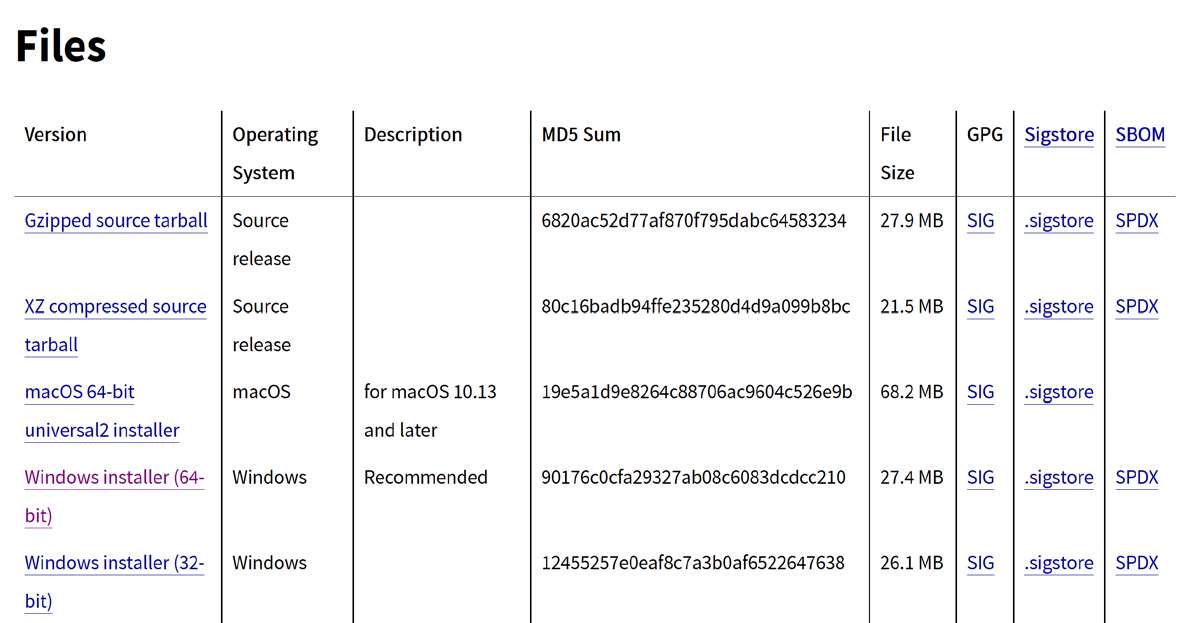Get GPG SIG for macOS installer
Image resolution: width=1178 pixels, height=623 pixels.
point(981,393)
